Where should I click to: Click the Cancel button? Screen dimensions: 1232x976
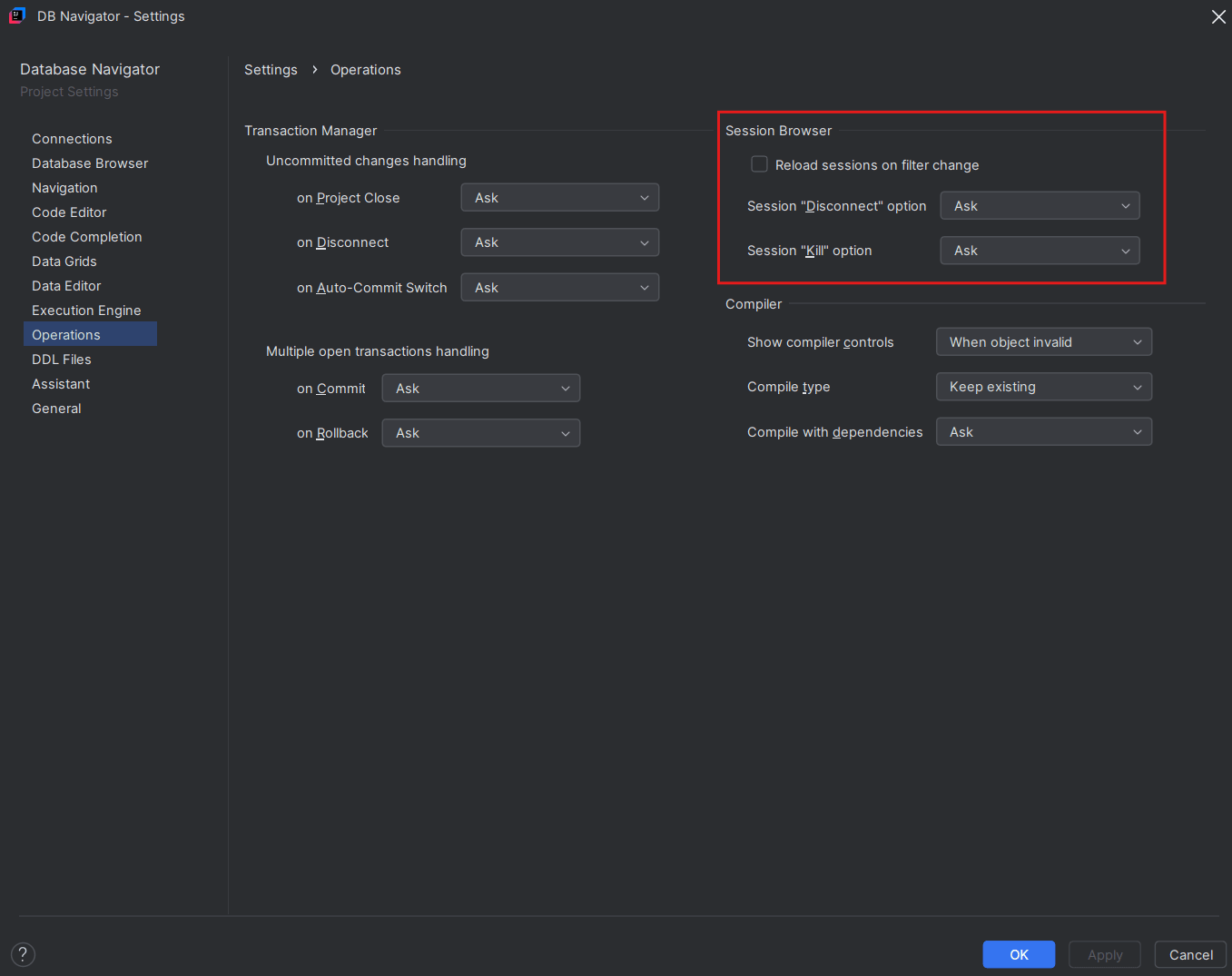pos(1190,954)
